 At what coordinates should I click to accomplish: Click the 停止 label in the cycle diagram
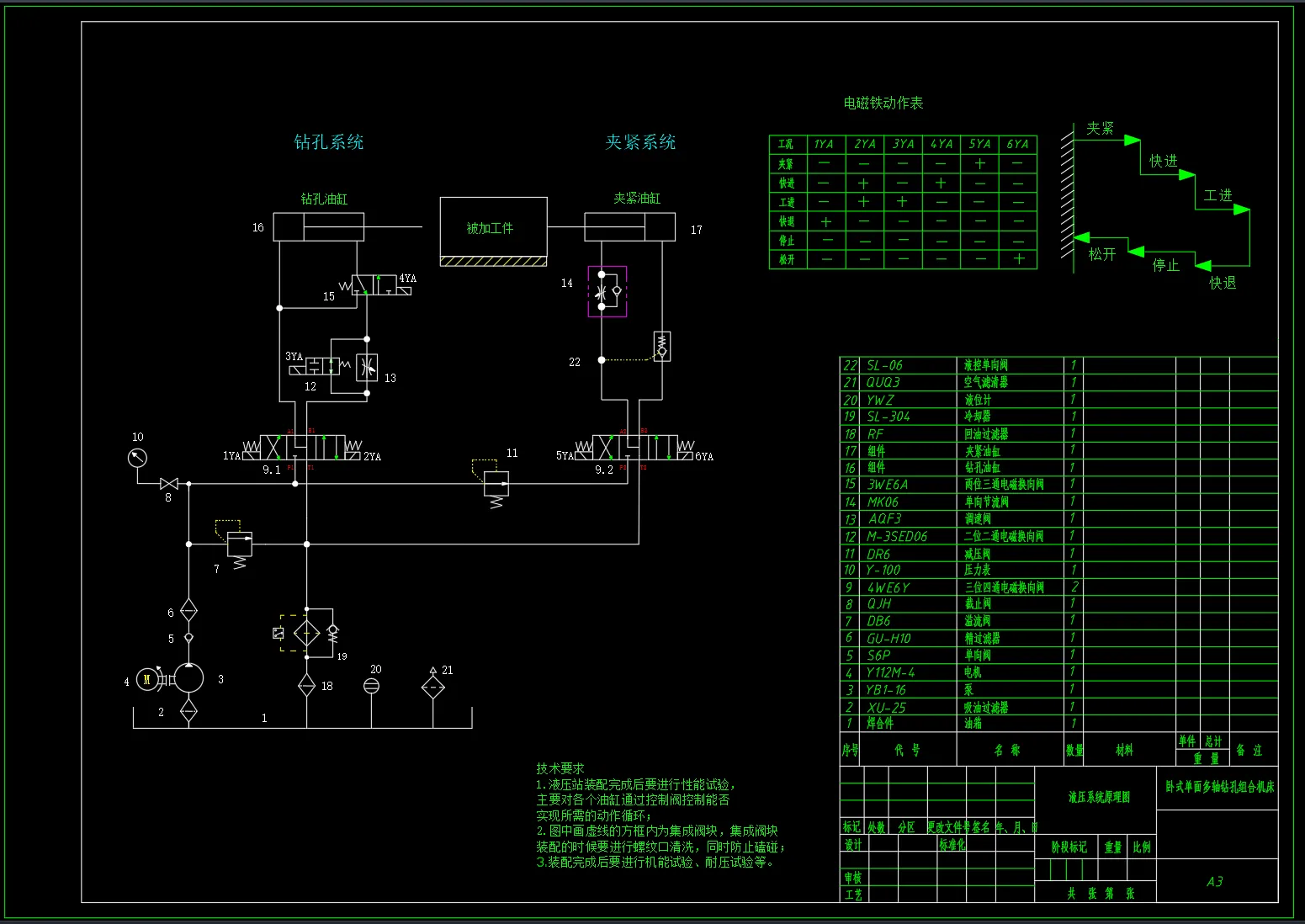tap(1166, 265)
